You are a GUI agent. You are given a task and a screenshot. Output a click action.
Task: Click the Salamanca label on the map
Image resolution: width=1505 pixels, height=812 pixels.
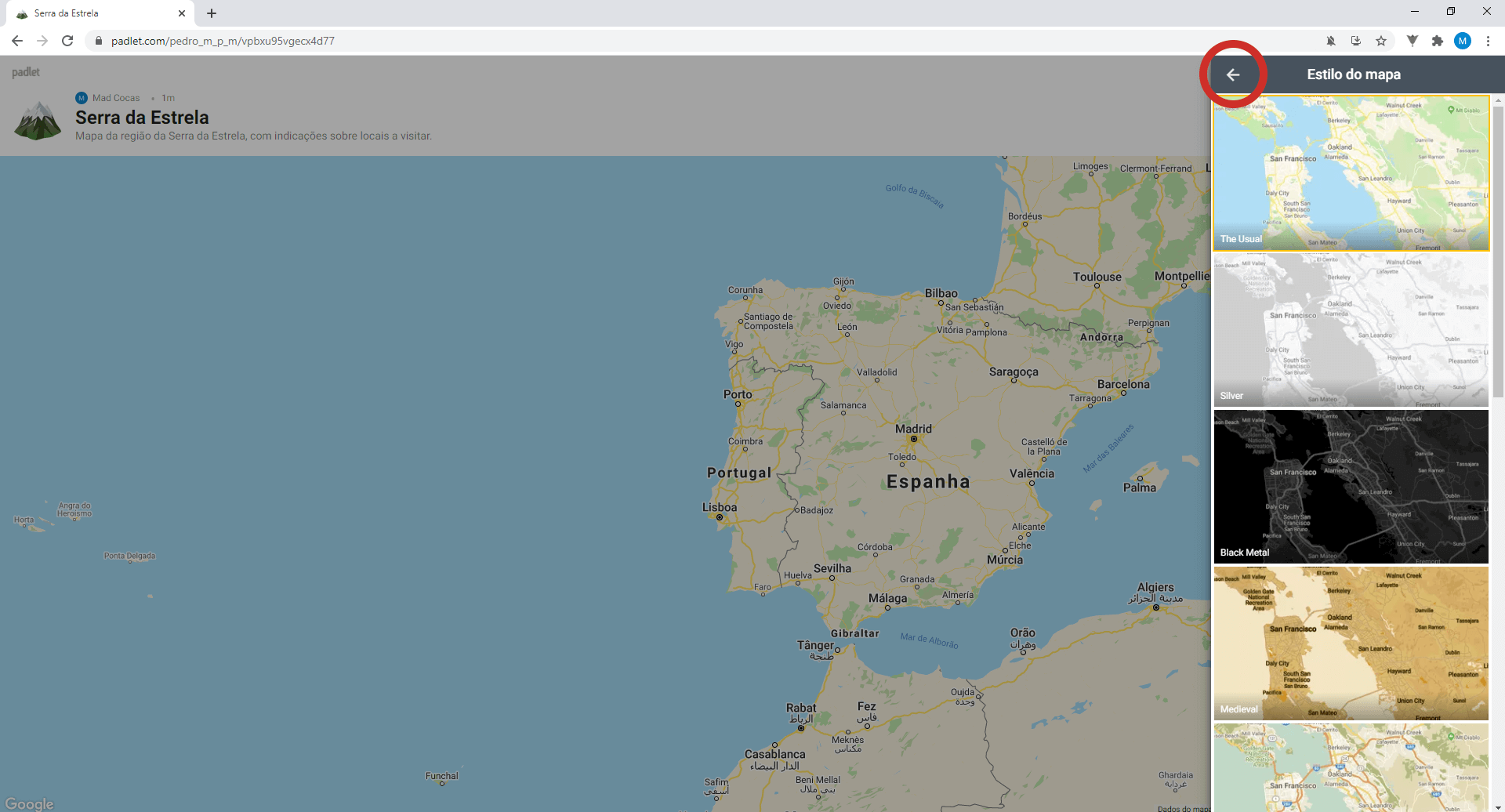[x=843, y=405]
